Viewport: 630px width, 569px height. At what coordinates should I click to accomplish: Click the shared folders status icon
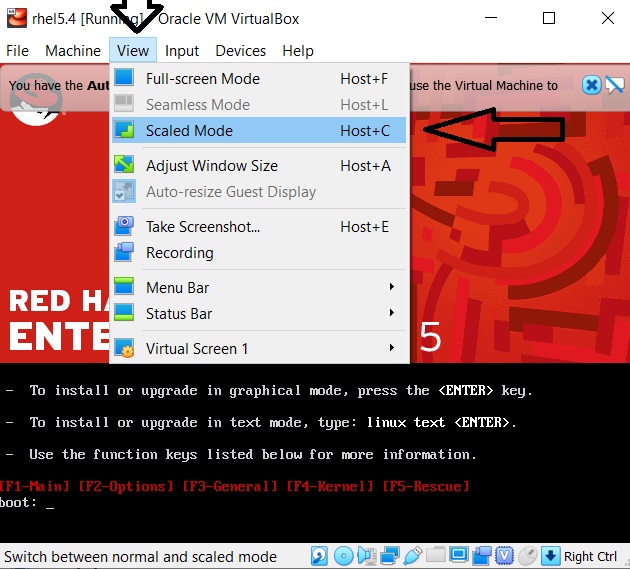(x=435, y=556)
